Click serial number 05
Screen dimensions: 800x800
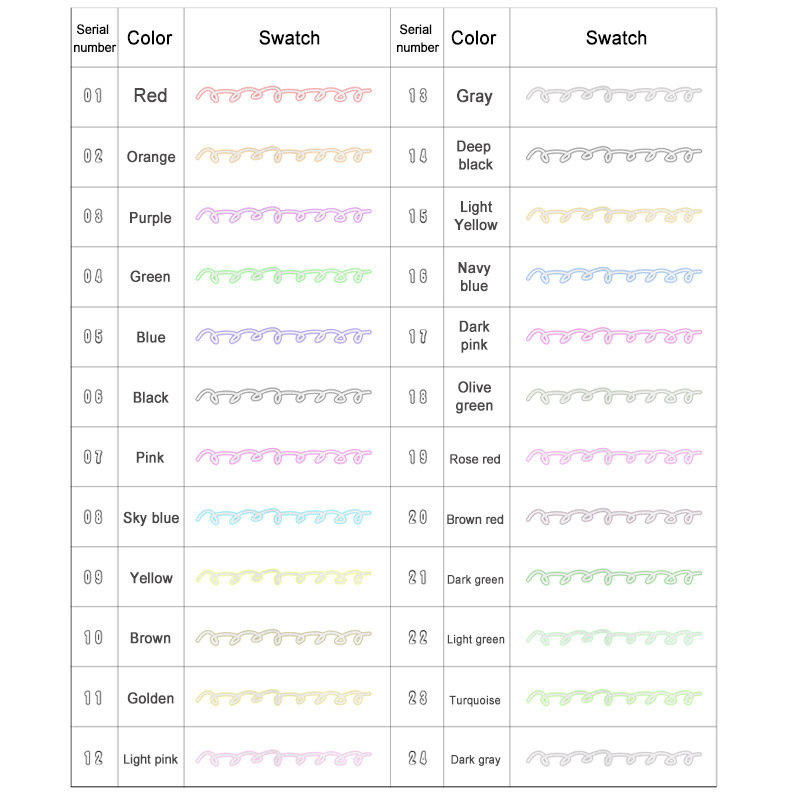93,337
